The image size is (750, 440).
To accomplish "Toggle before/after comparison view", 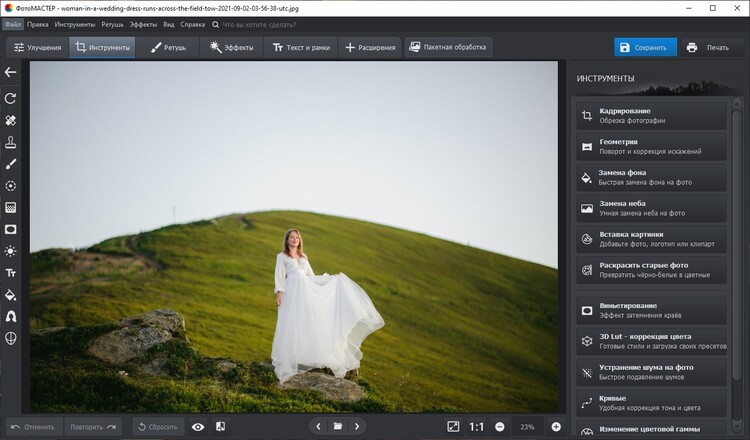I will pos(220,427).
